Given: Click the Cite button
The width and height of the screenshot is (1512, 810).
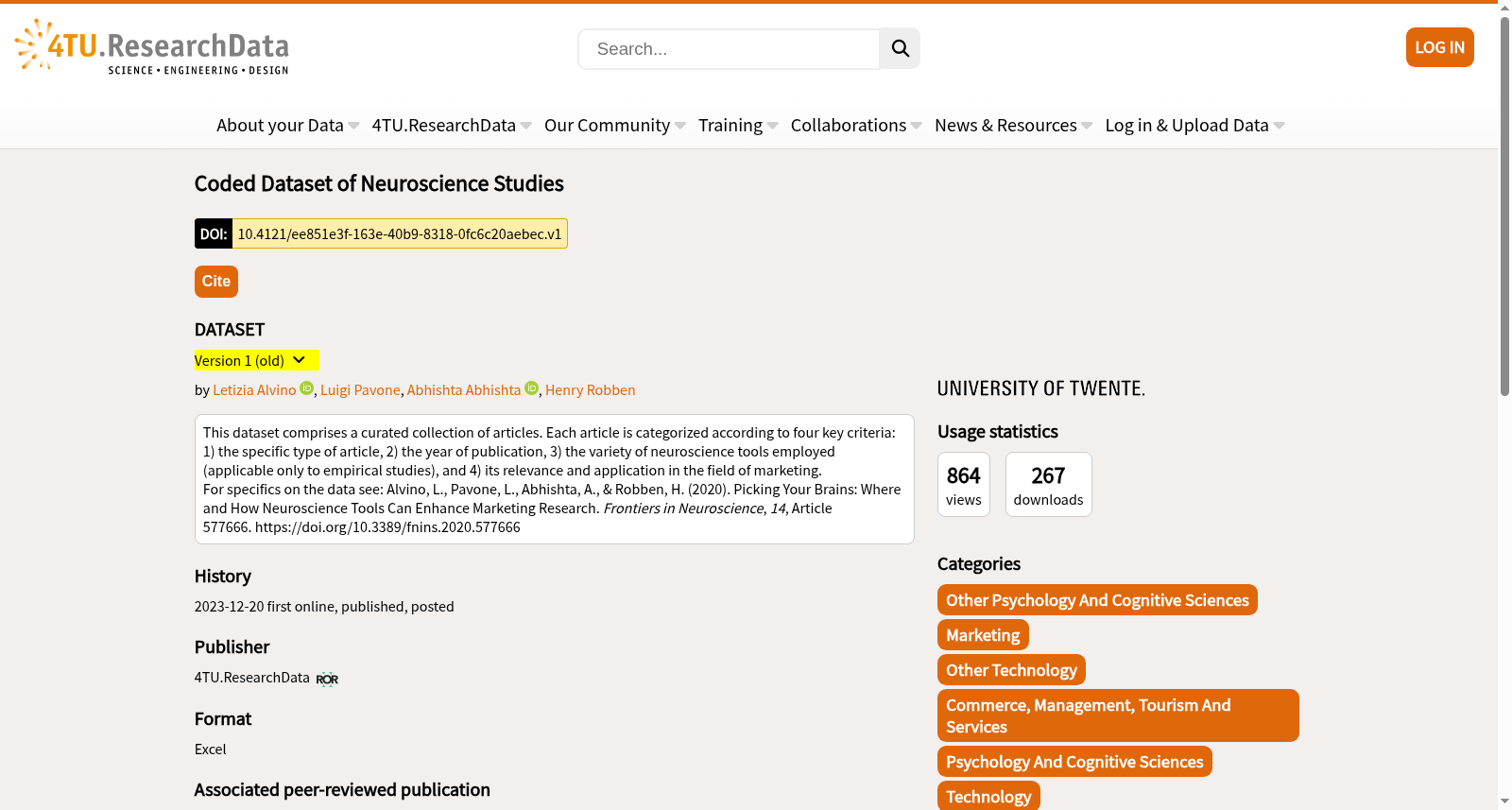Looking at the screenshot, I should tap(216, 282).
